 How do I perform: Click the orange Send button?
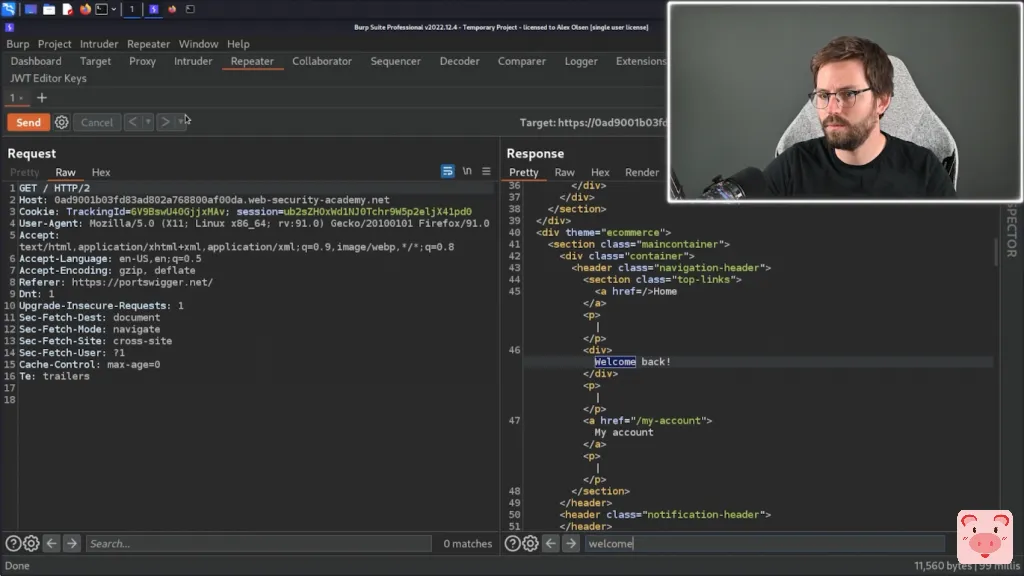coord(28,122)
